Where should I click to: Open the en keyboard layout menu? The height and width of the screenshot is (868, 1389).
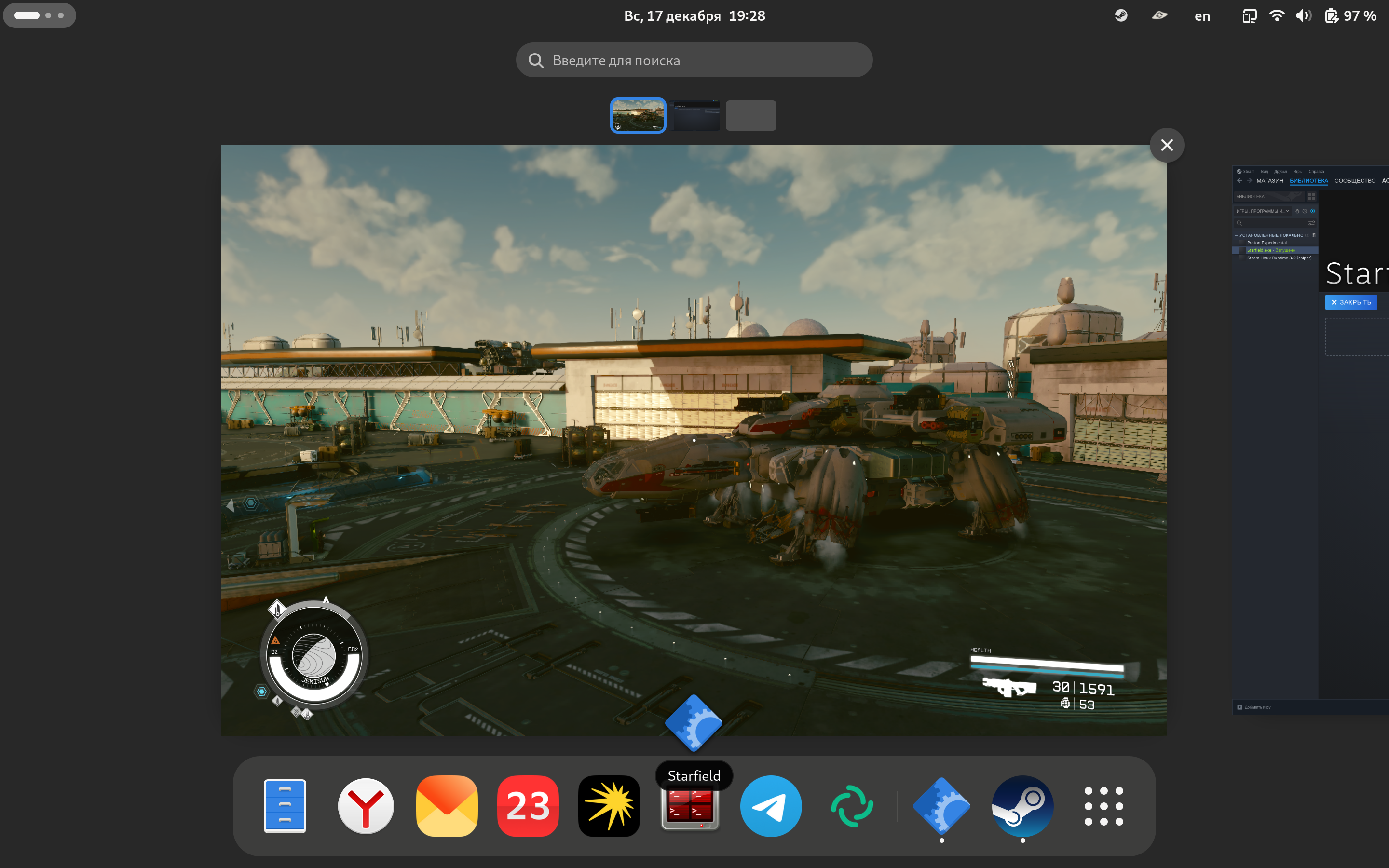(1202, 16)
